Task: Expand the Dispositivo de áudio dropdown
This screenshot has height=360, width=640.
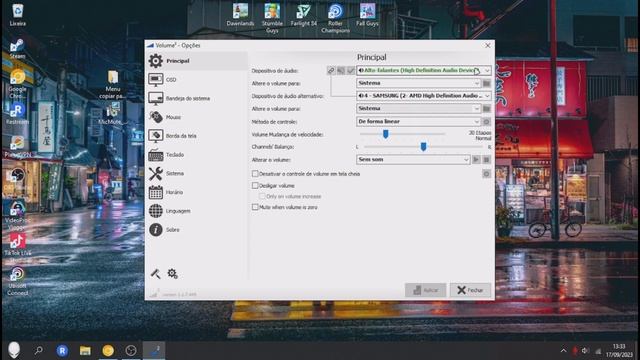Action: tap(487, 71)
